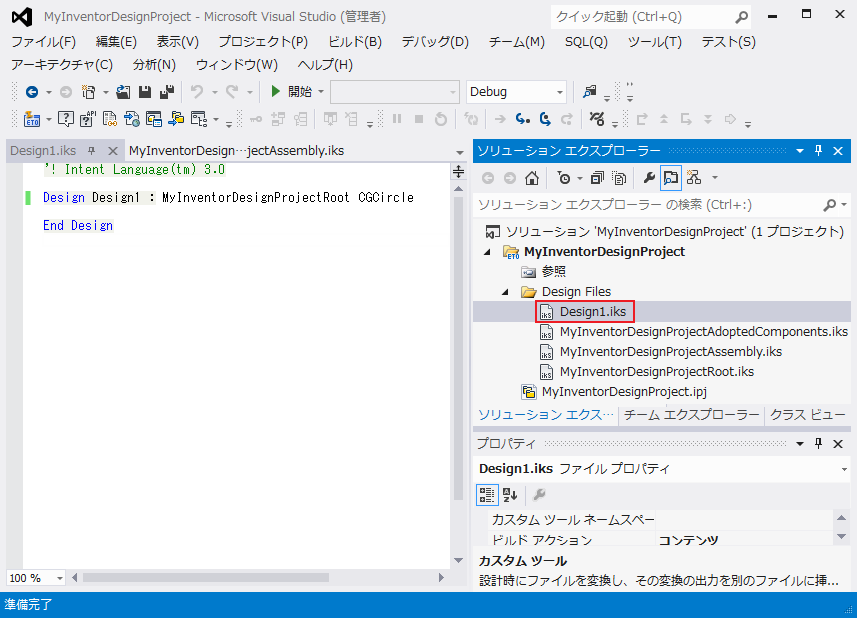The image size is (857, 618).
Task: Open Solution Explorer window position dropdown
Action: click(800, 151)
